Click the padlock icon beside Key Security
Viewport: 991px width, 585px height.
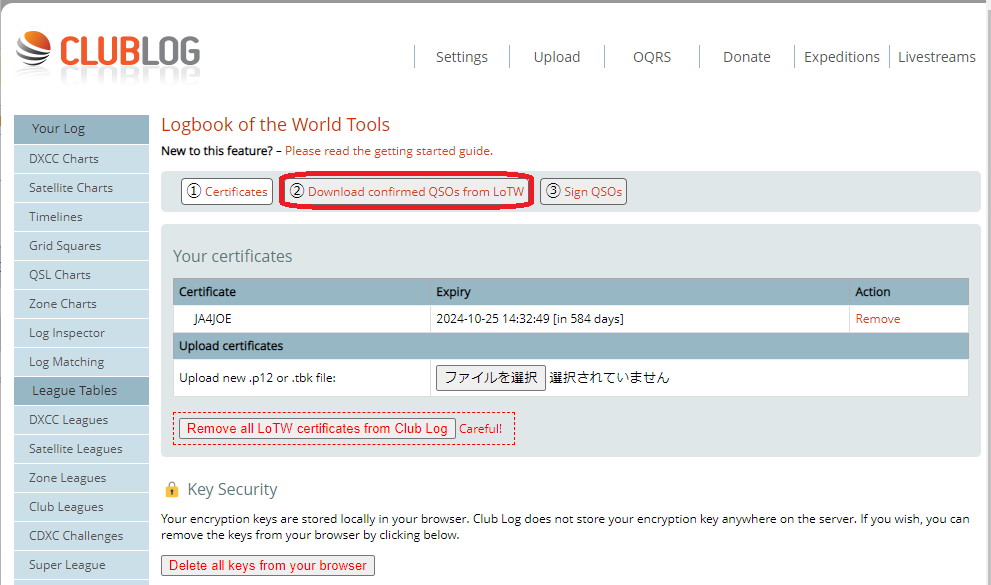[x=171, y=490]
